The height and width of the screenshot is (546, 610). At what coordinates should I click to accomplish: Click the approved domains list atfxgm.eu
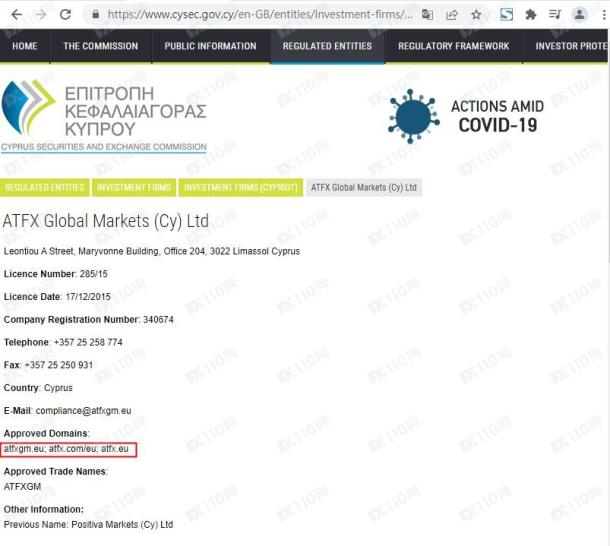66,449
